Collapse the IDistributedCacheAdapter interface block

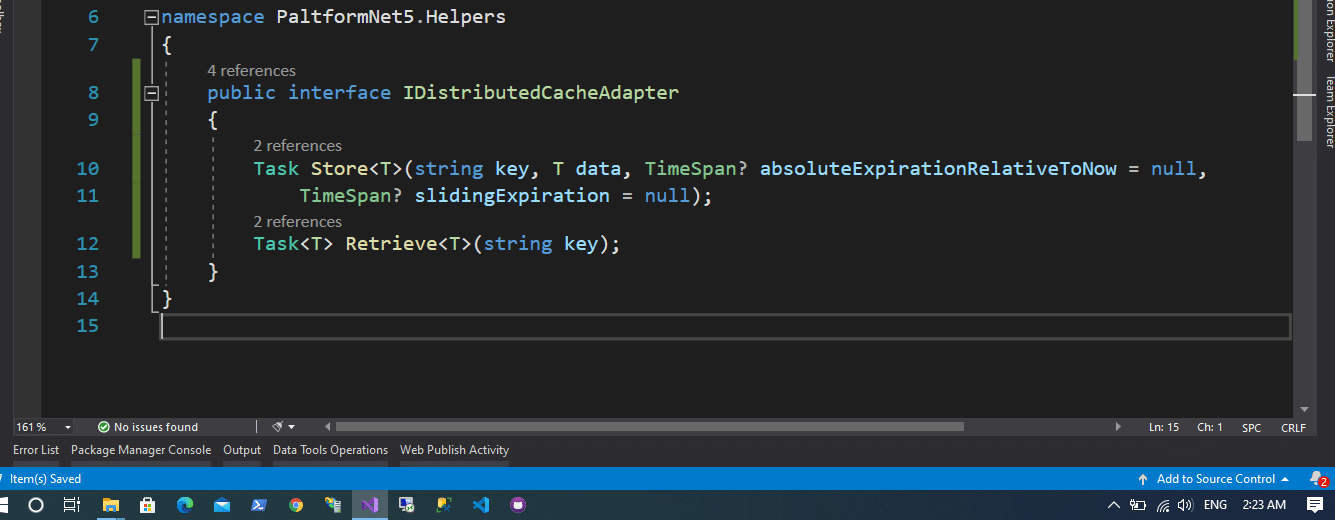(x=151, y=93)
